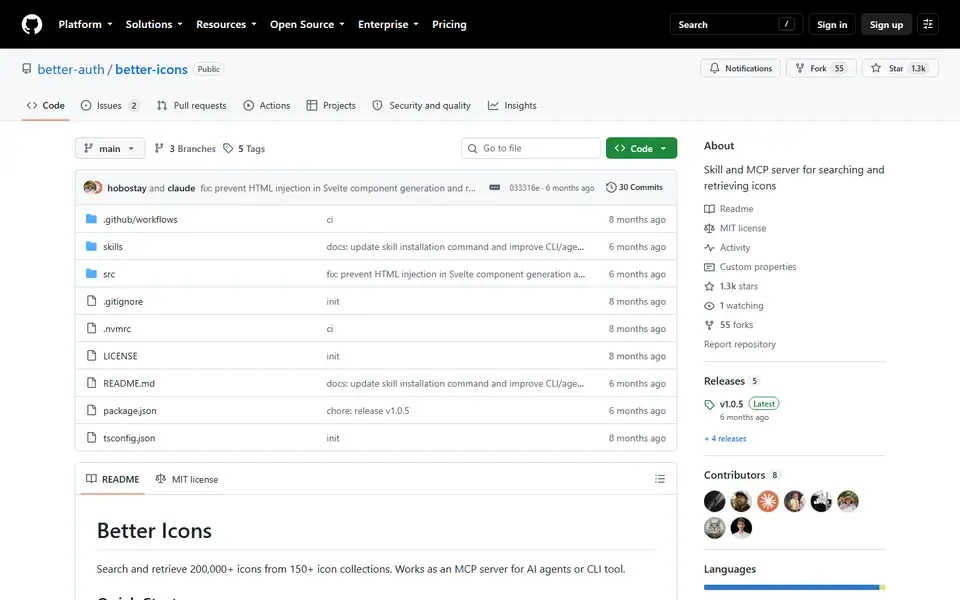
Task: Click the Go to file input
Action: [x=531, y=148]
